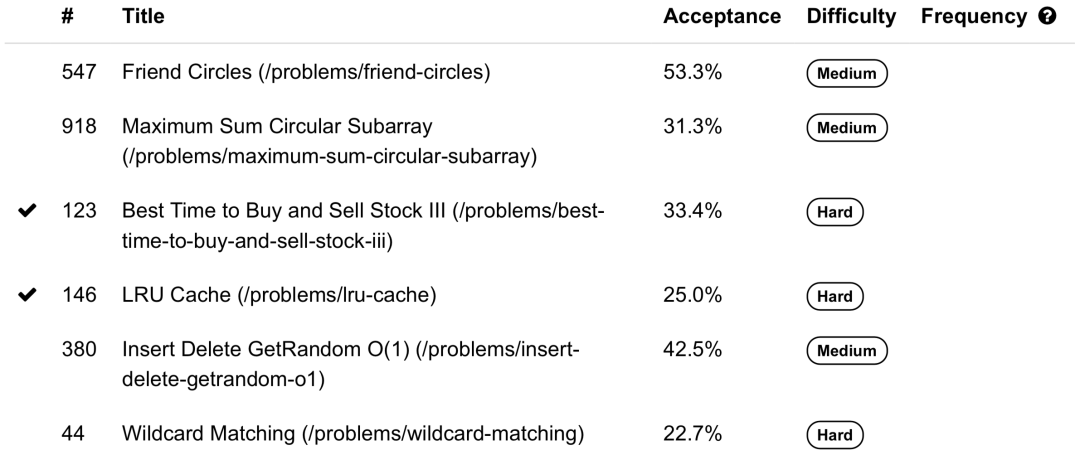Sort by the Difficulty column header
The height and width of the screenshot is (455, 1080).
(x=851, y=17)
